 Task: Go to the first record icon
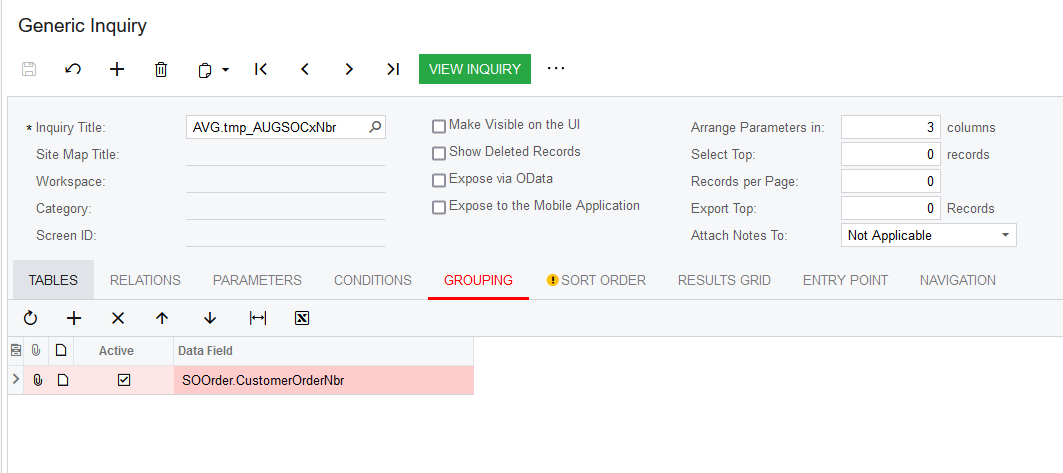[261, 69]
